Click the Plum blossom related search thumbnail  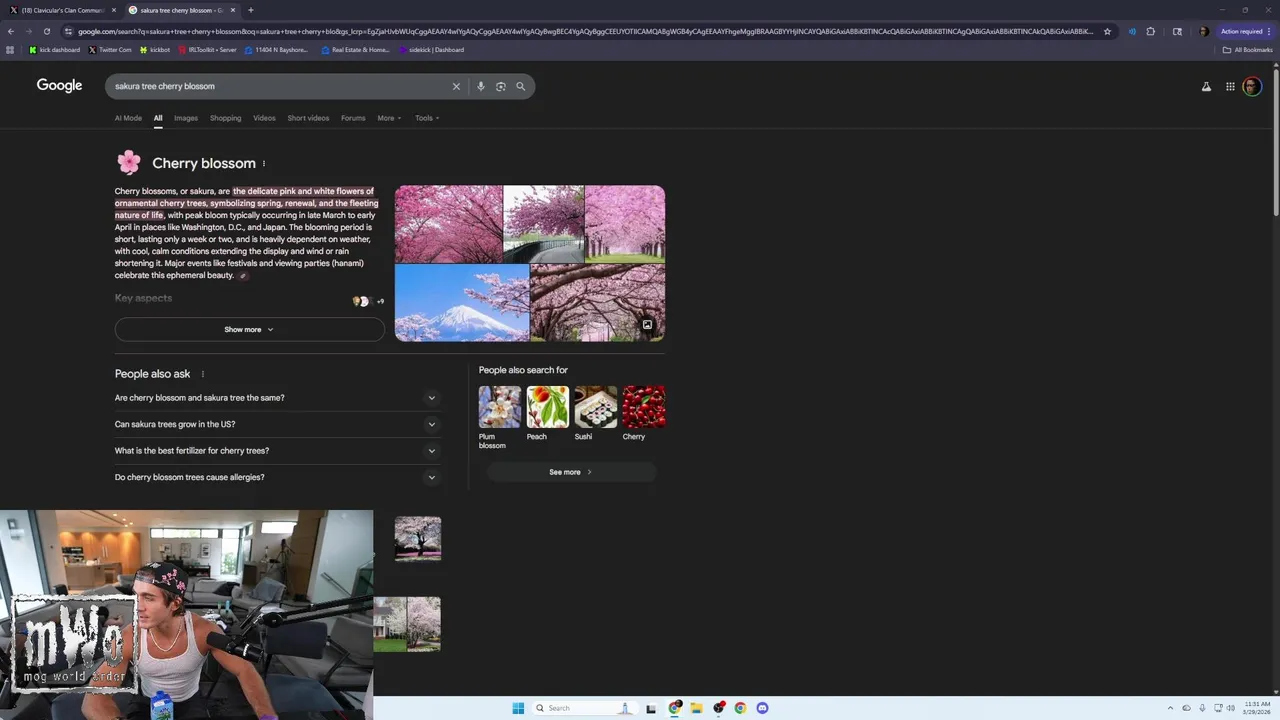pos(499,407)
